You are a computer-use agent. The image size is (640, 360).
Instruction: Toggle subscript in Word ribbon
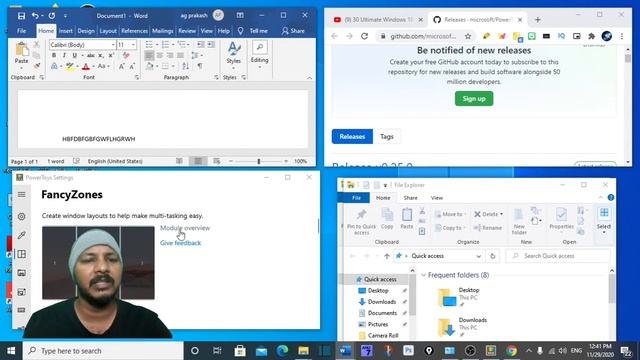pos(101,56)
